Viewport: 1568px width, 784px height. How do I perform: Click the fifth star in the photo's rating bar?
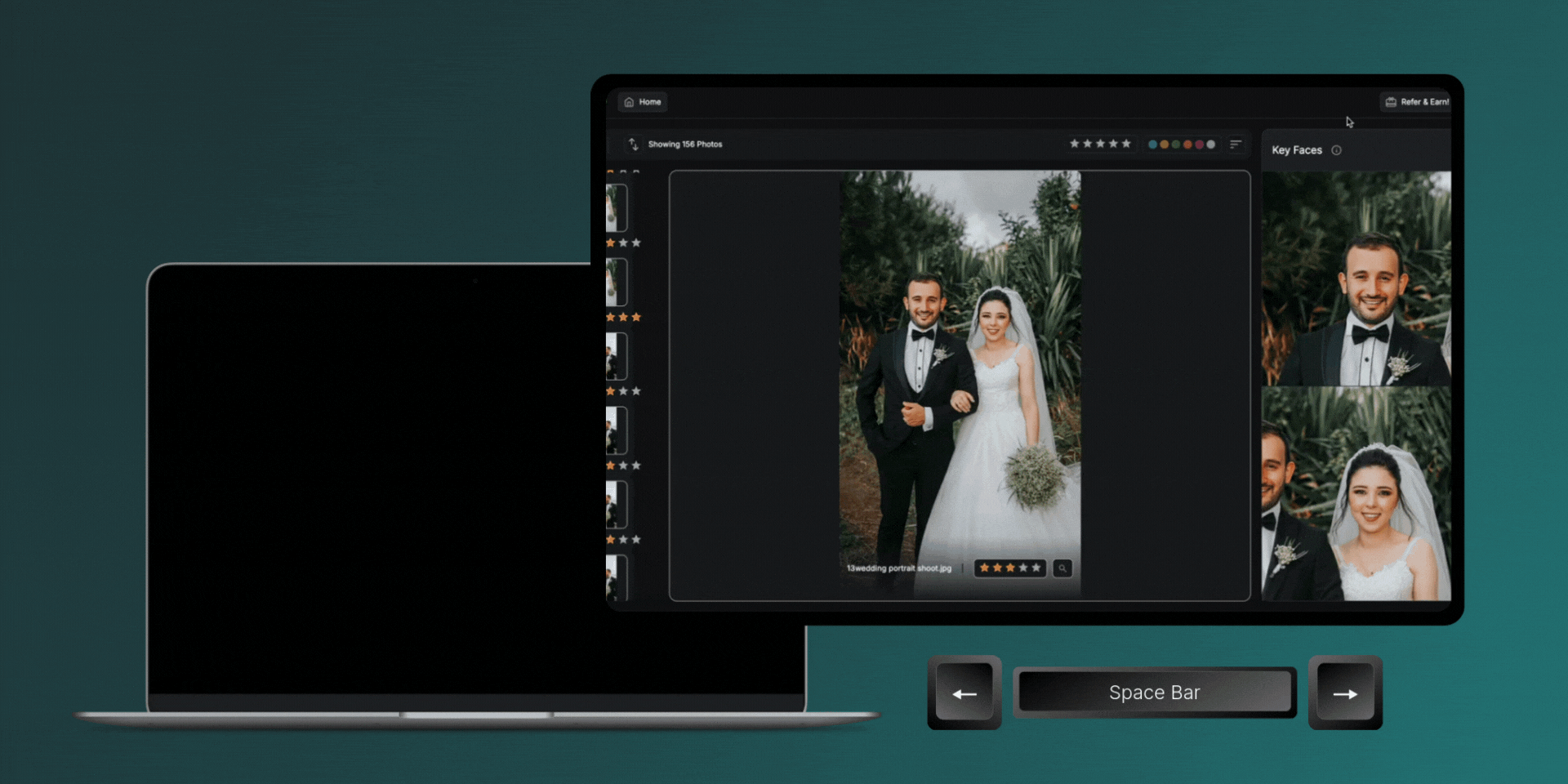[1036, 568]
